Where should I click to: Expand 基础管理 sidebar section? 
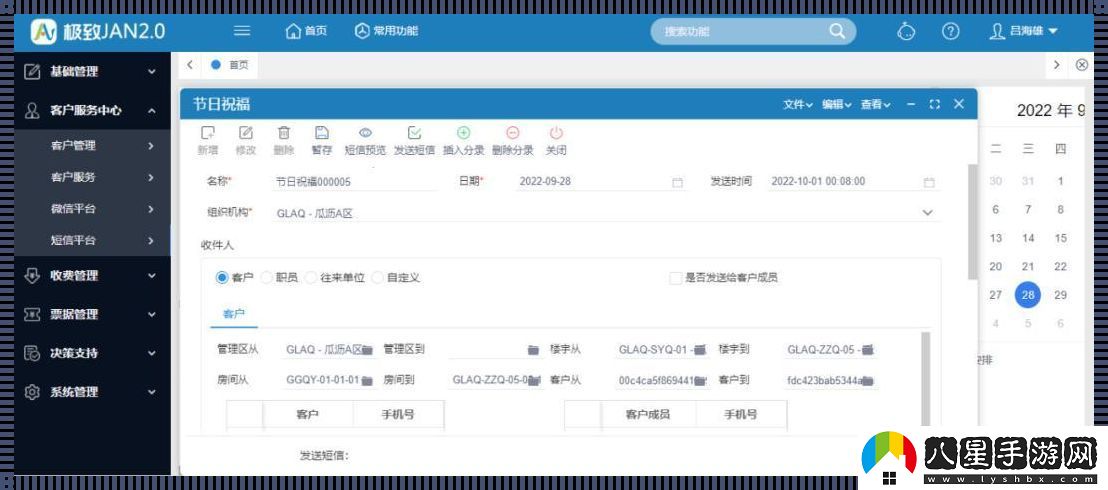[x=92, y=71]
